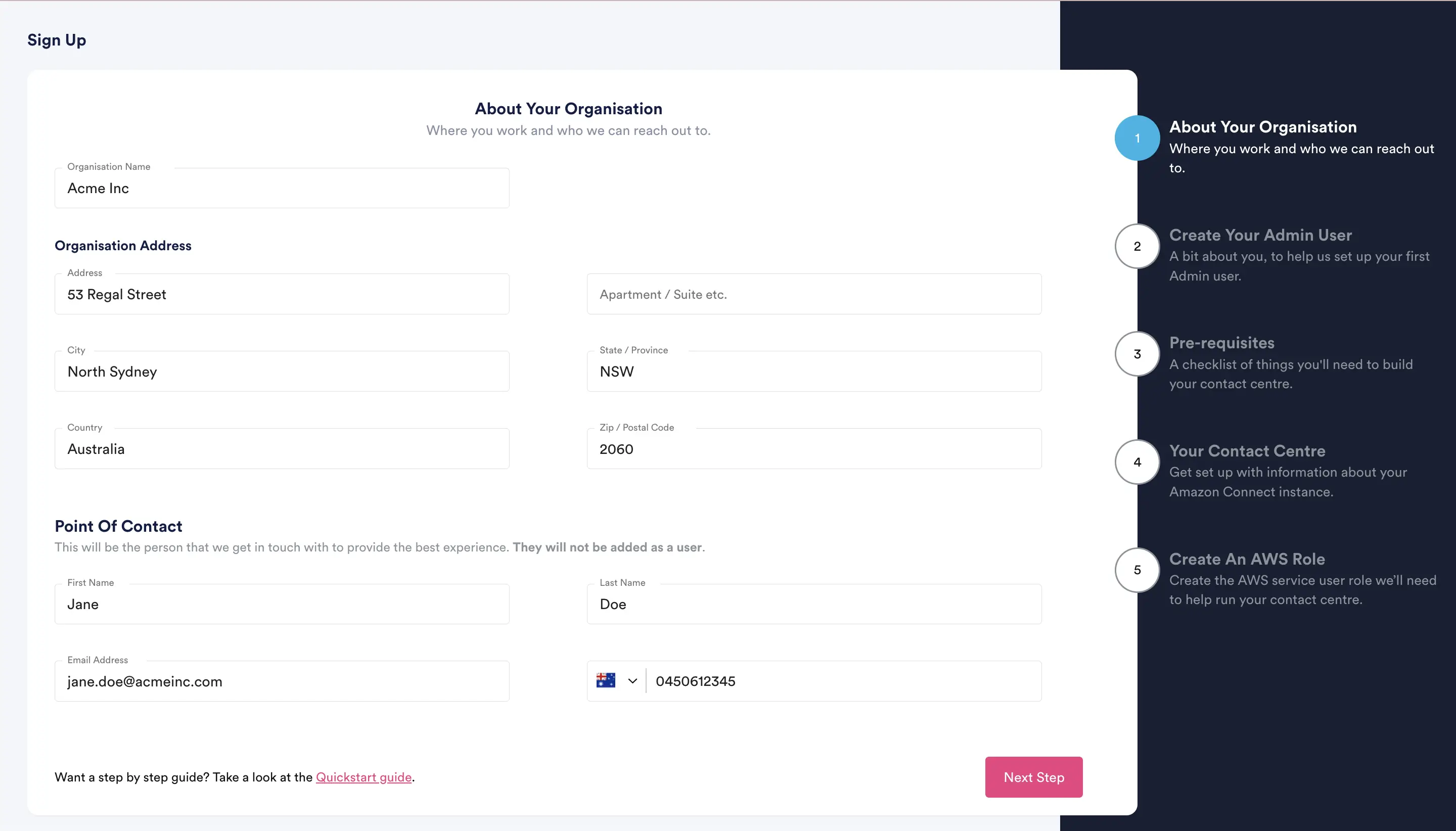Click the Next Step button
The width and height of the screenshot is (1456, 831).
[x=1033, y=777]
